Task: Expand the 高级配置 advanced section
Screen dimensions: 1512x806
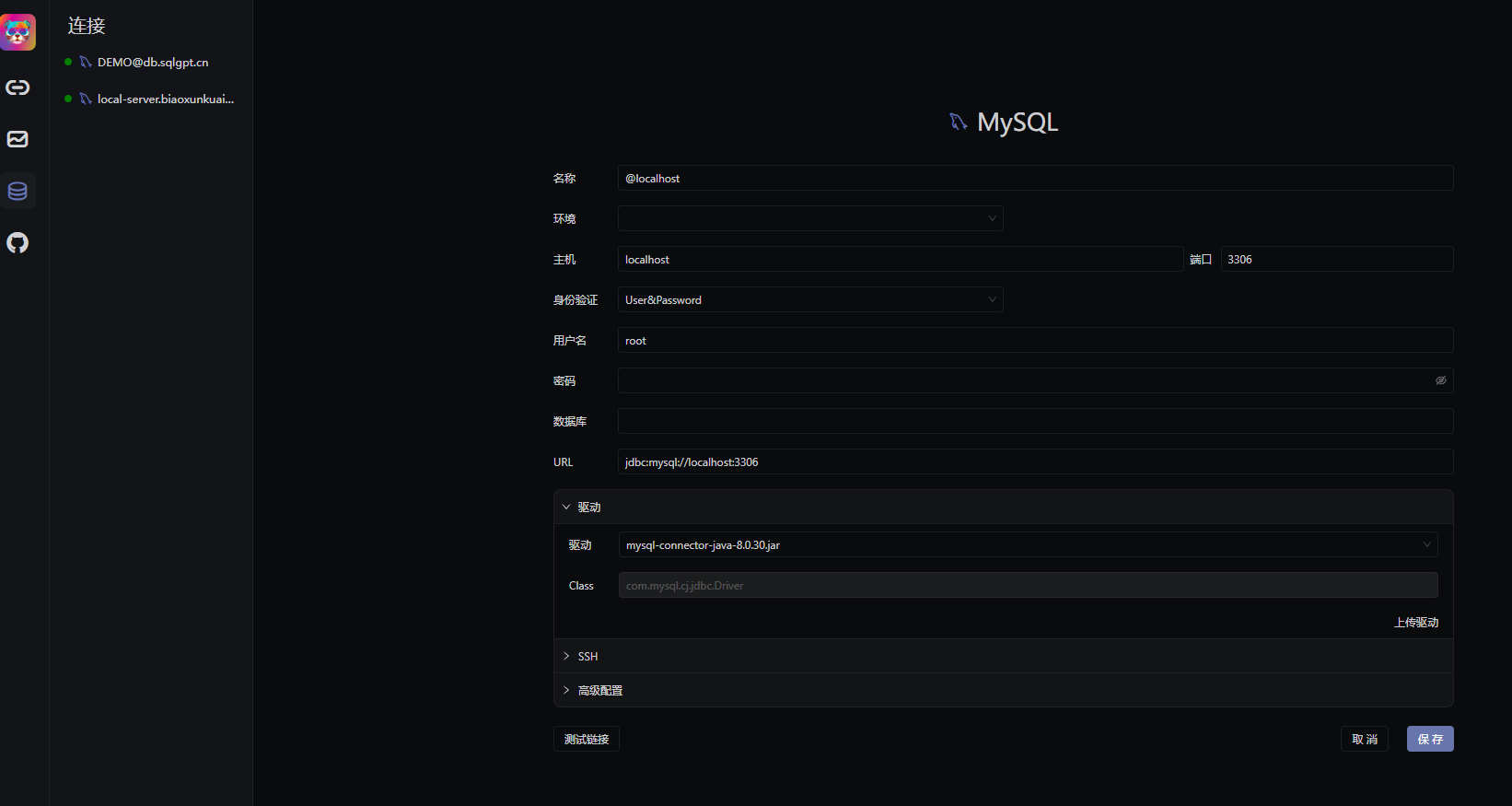Action: pos(1004,690)
